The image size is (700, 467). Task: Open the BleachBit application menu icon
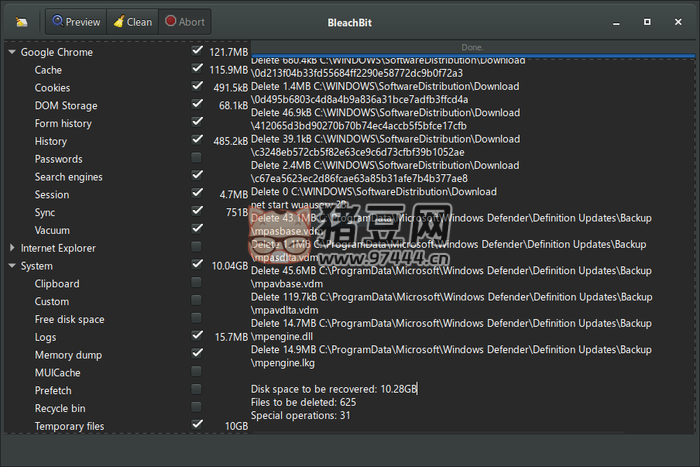(22, 21)
